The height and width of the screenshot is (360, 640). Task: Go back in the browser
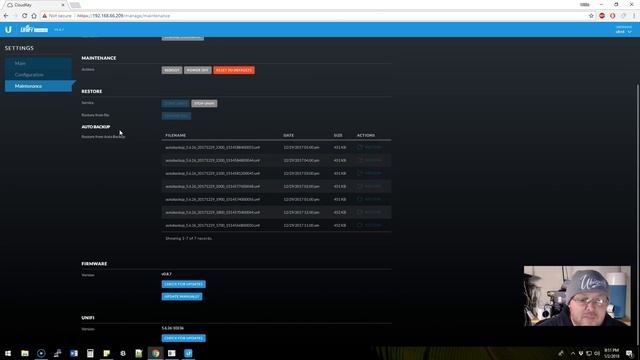click(x=6, y=16)
